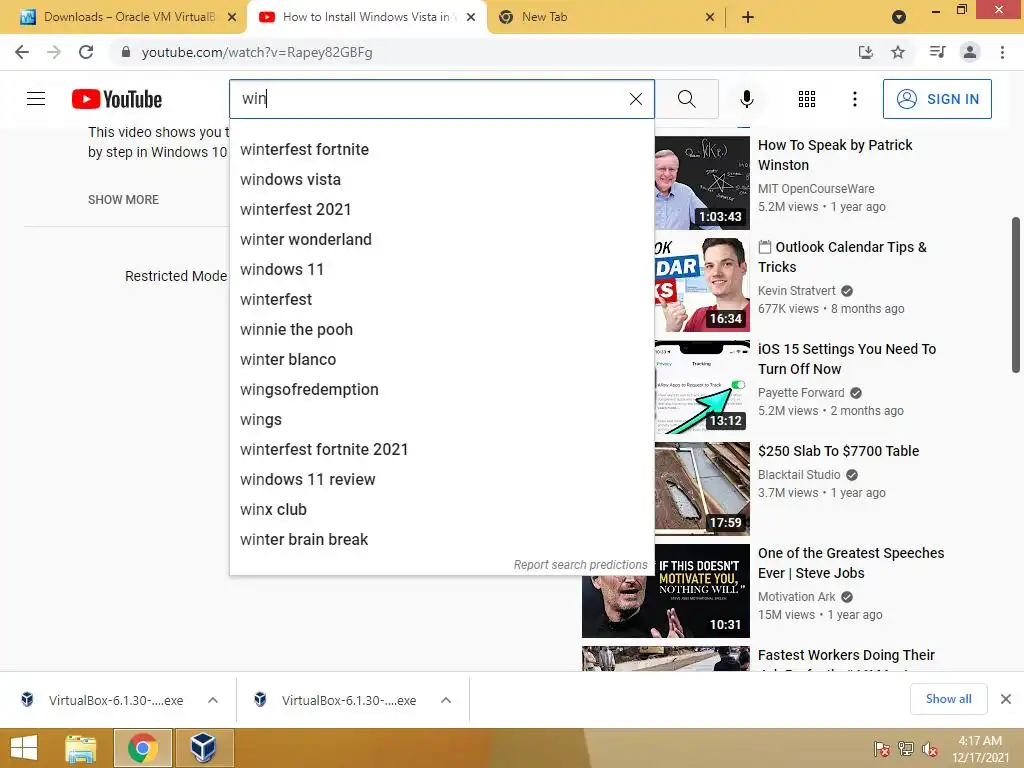Select suggestion "winx club"
The width and height of the screenshot is (1024, 768).
pos(442,510)
